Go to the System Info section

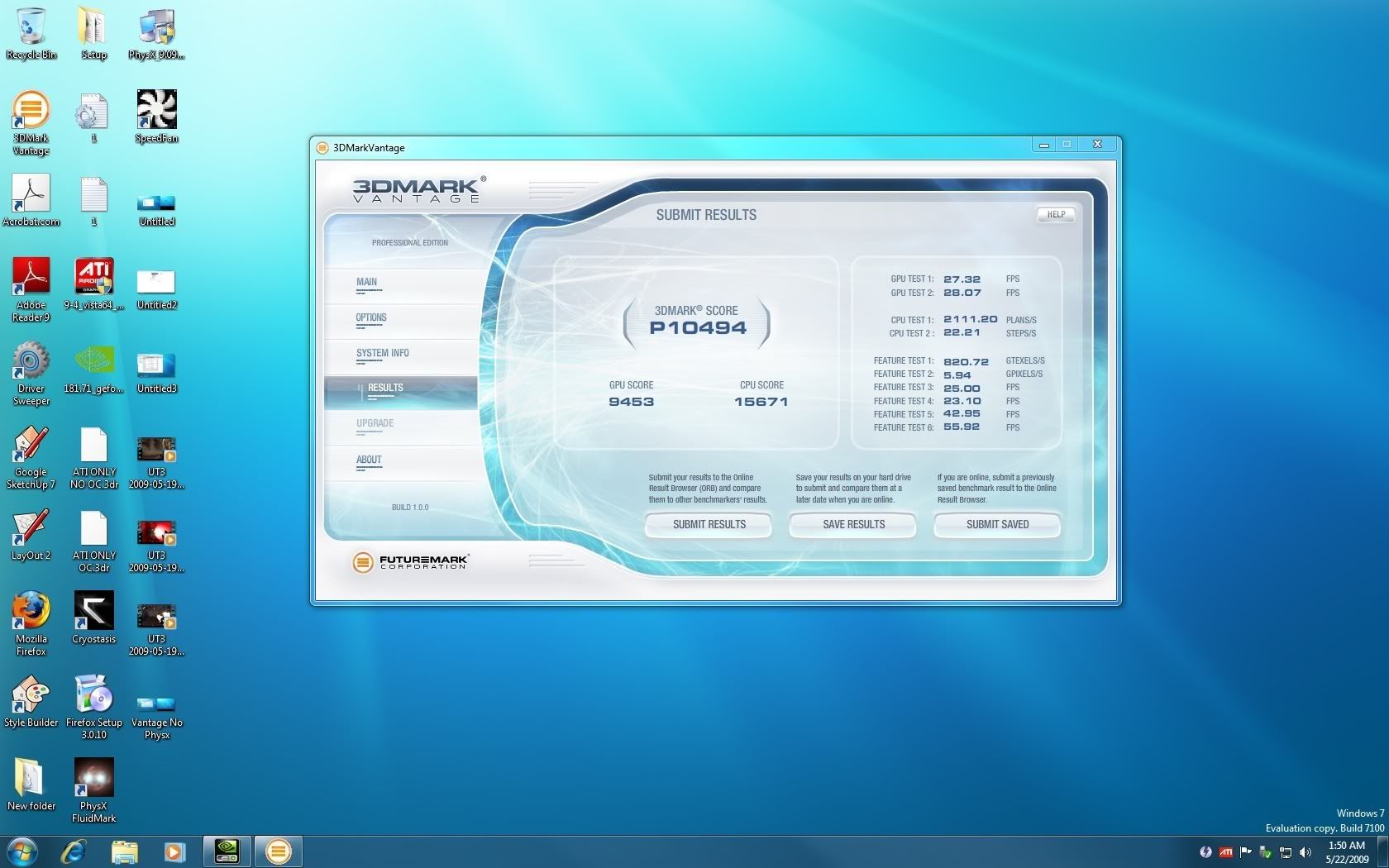383,354
